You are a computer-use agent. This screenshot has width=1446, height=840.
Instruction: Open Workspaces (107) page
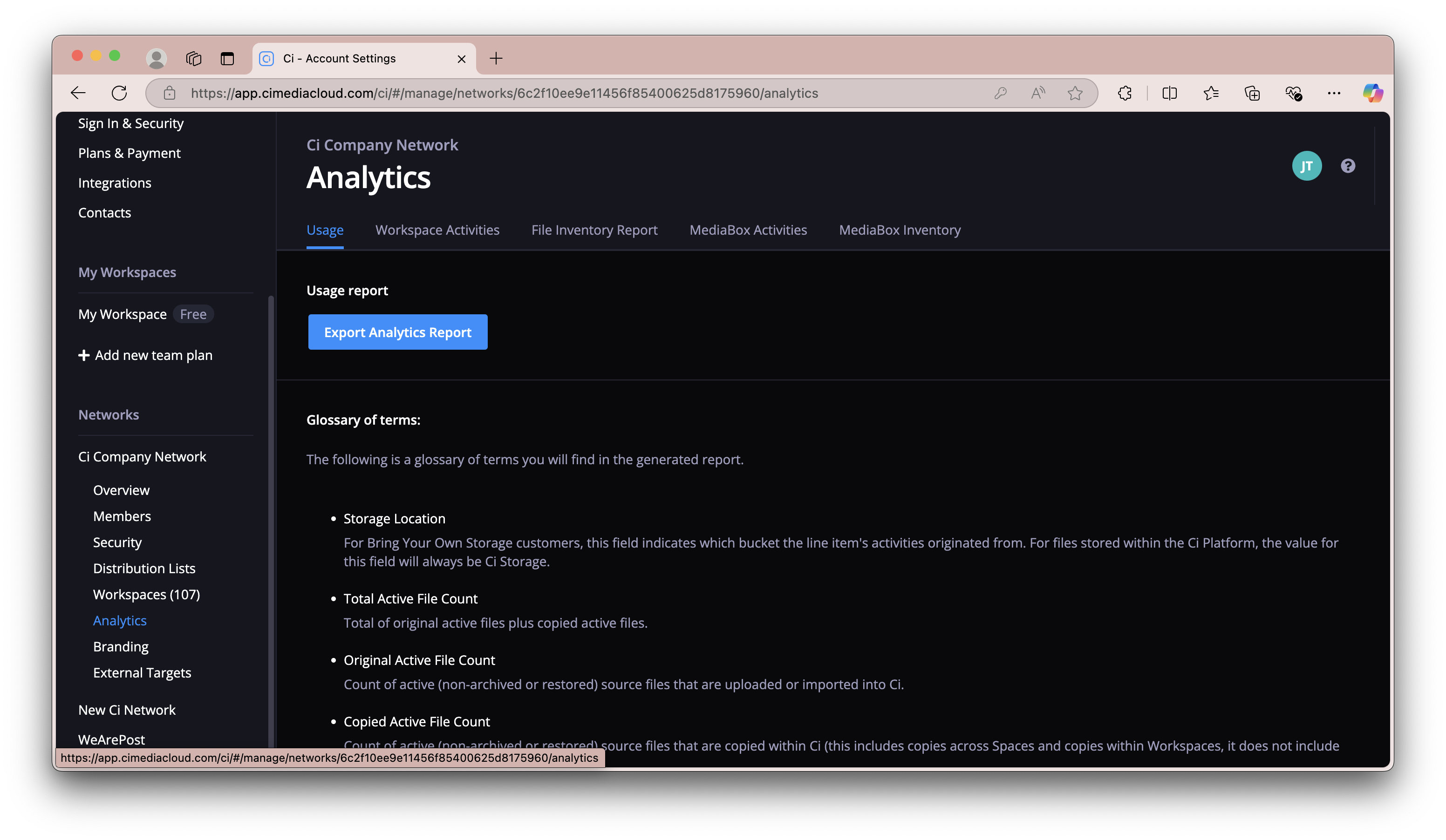[x=146, y=595]
